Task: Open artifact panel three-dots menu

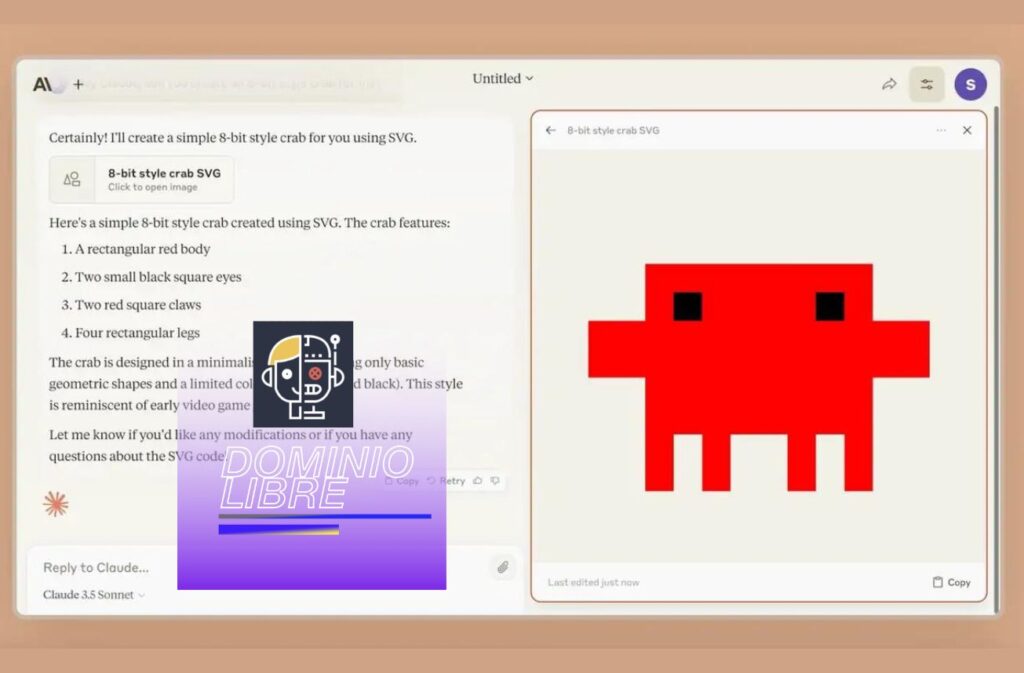Action: coord(941,130)
